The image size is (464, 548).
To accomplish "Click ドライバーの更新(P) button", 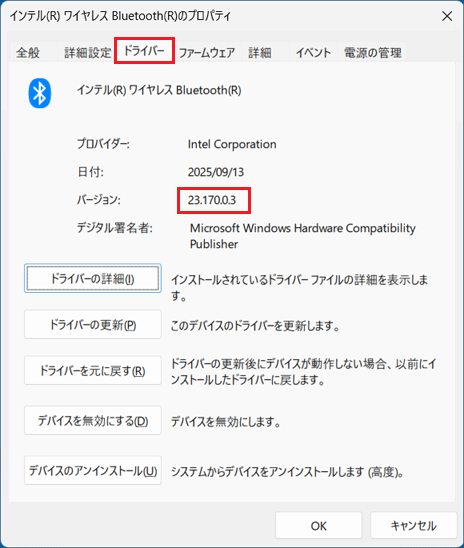I will point(93,325).
